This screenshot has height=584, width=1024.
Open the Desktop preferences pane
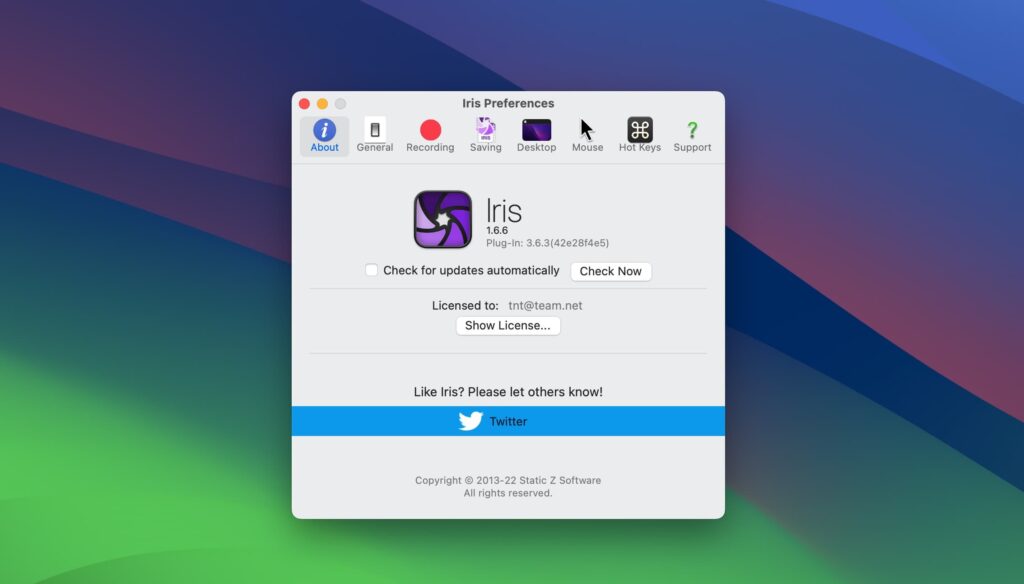536,134
